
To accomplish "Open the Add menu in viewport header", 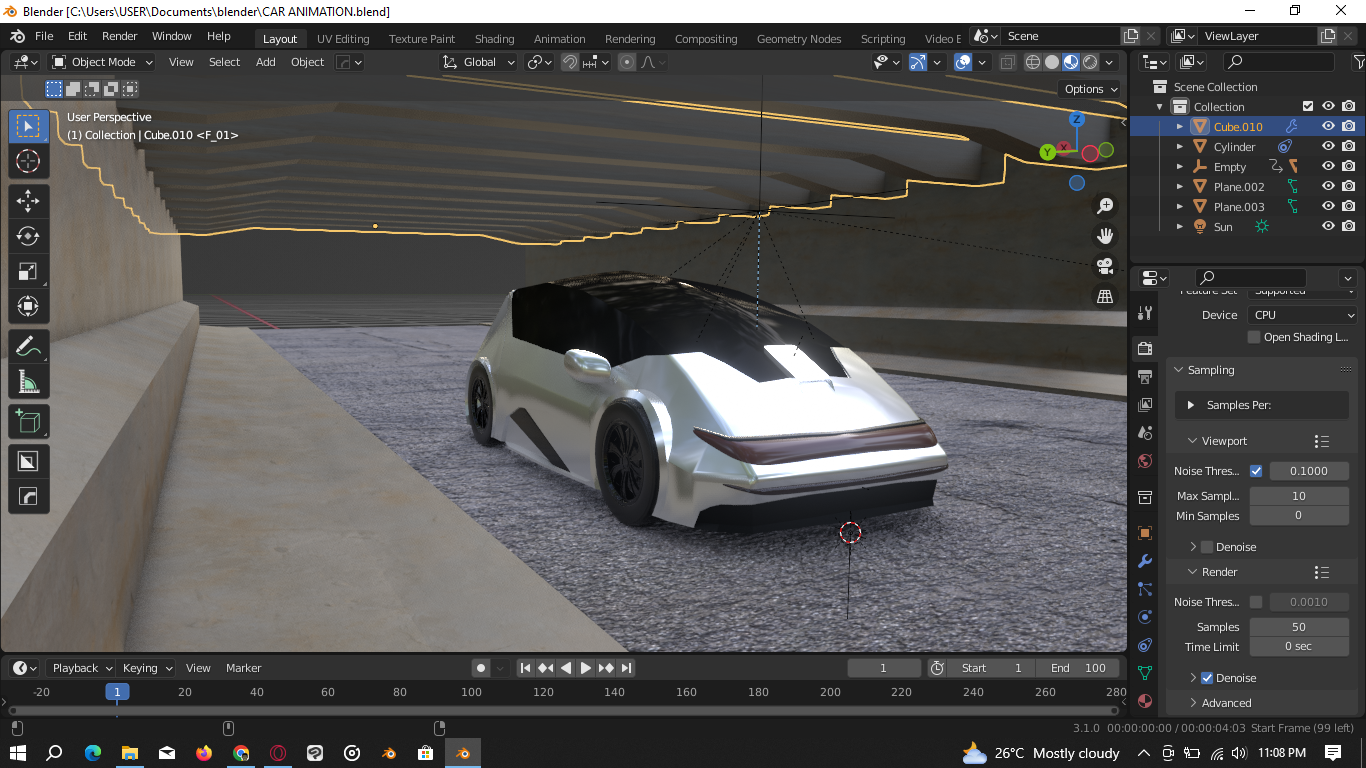I will (265, 62).
